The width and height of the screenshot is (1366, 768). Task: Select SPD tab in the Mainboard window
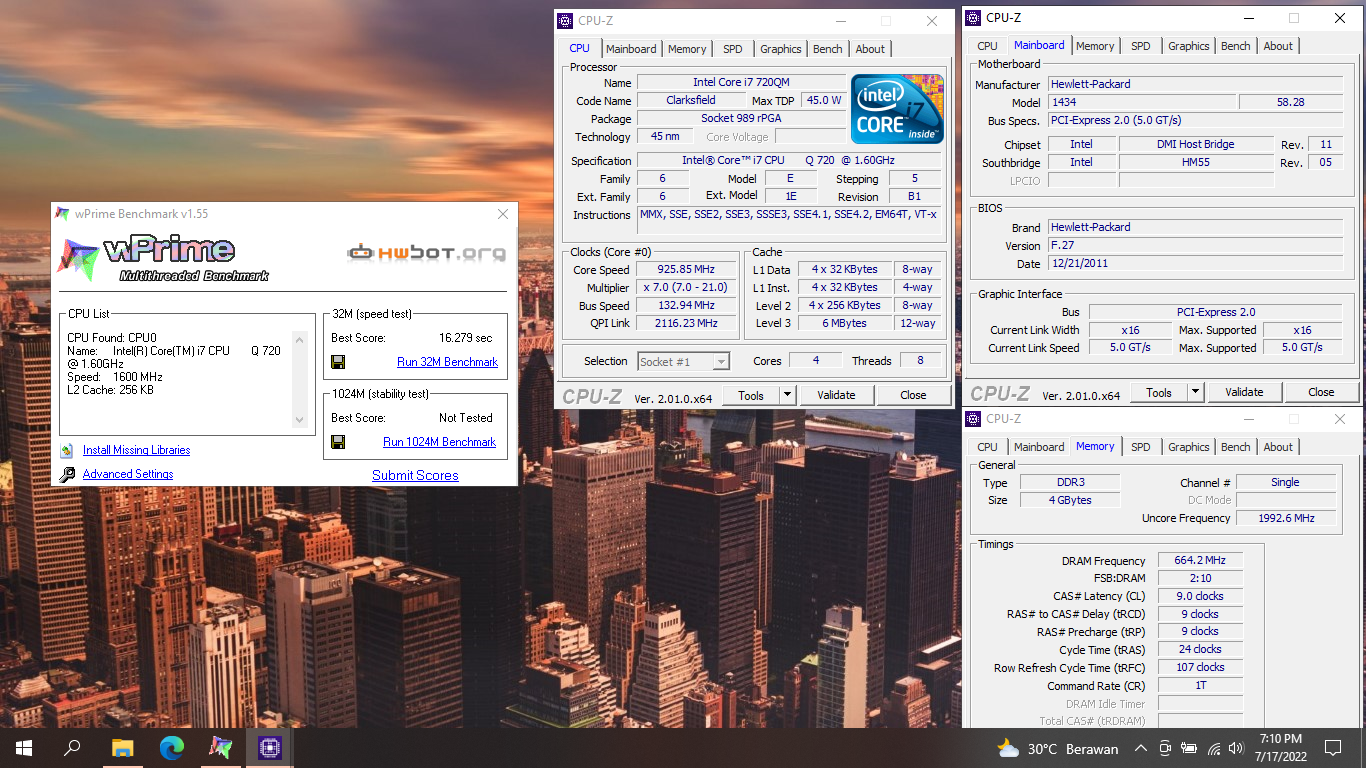[x=1141, y=46]
